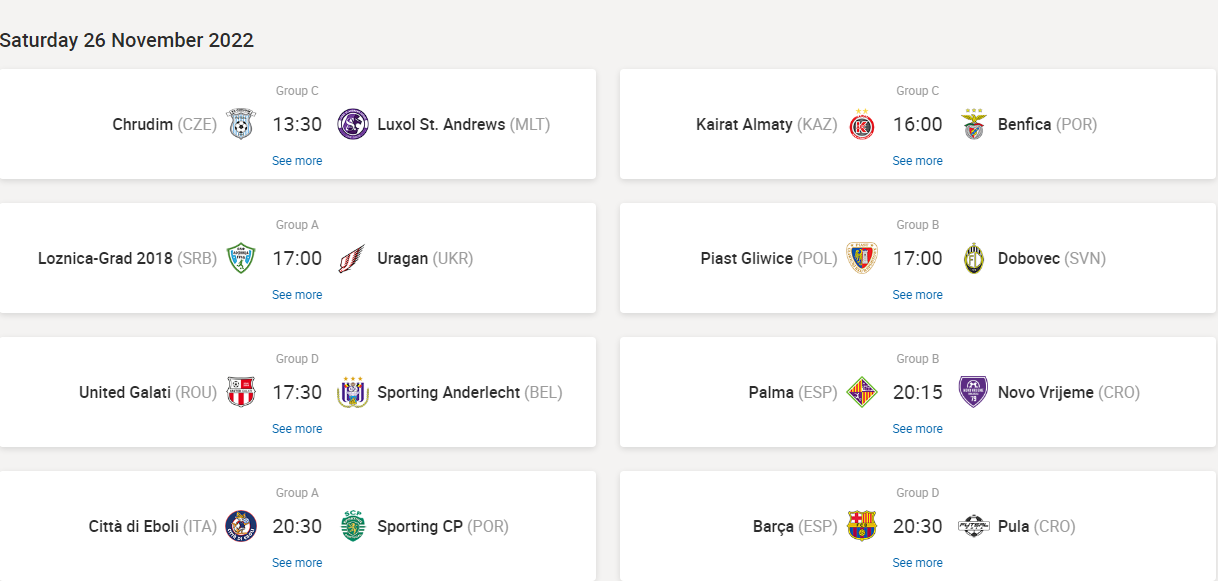Click the Piast Gliwice club crest
The height and width of the screenshot is (581, 1218).
[x=861, y=259]
